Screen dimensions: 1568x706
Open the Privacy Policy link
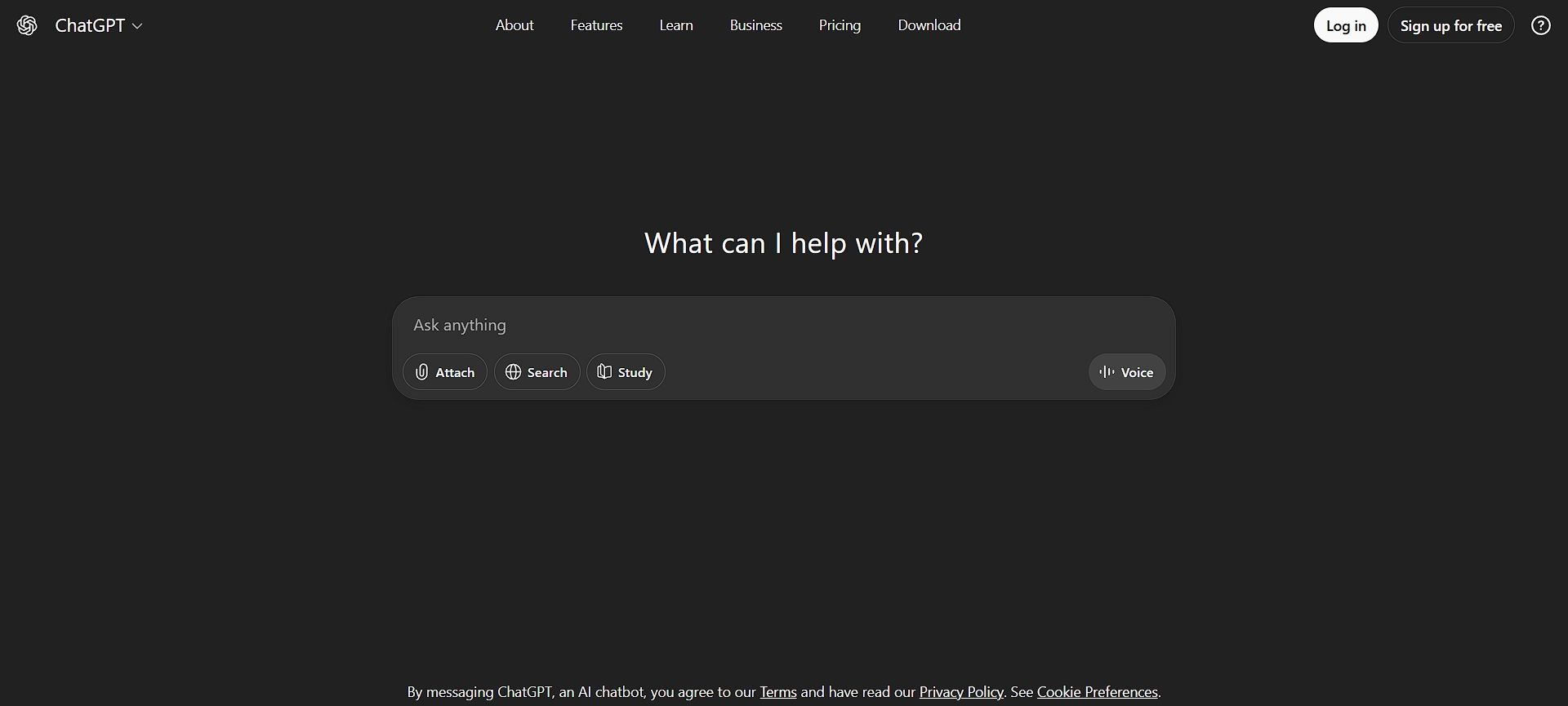click(x=961, y=692)
